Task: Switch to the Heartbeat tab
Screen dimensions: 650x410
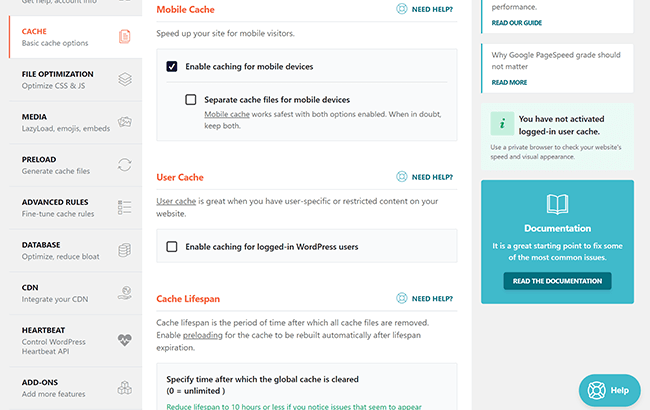Action: point(75,340)
